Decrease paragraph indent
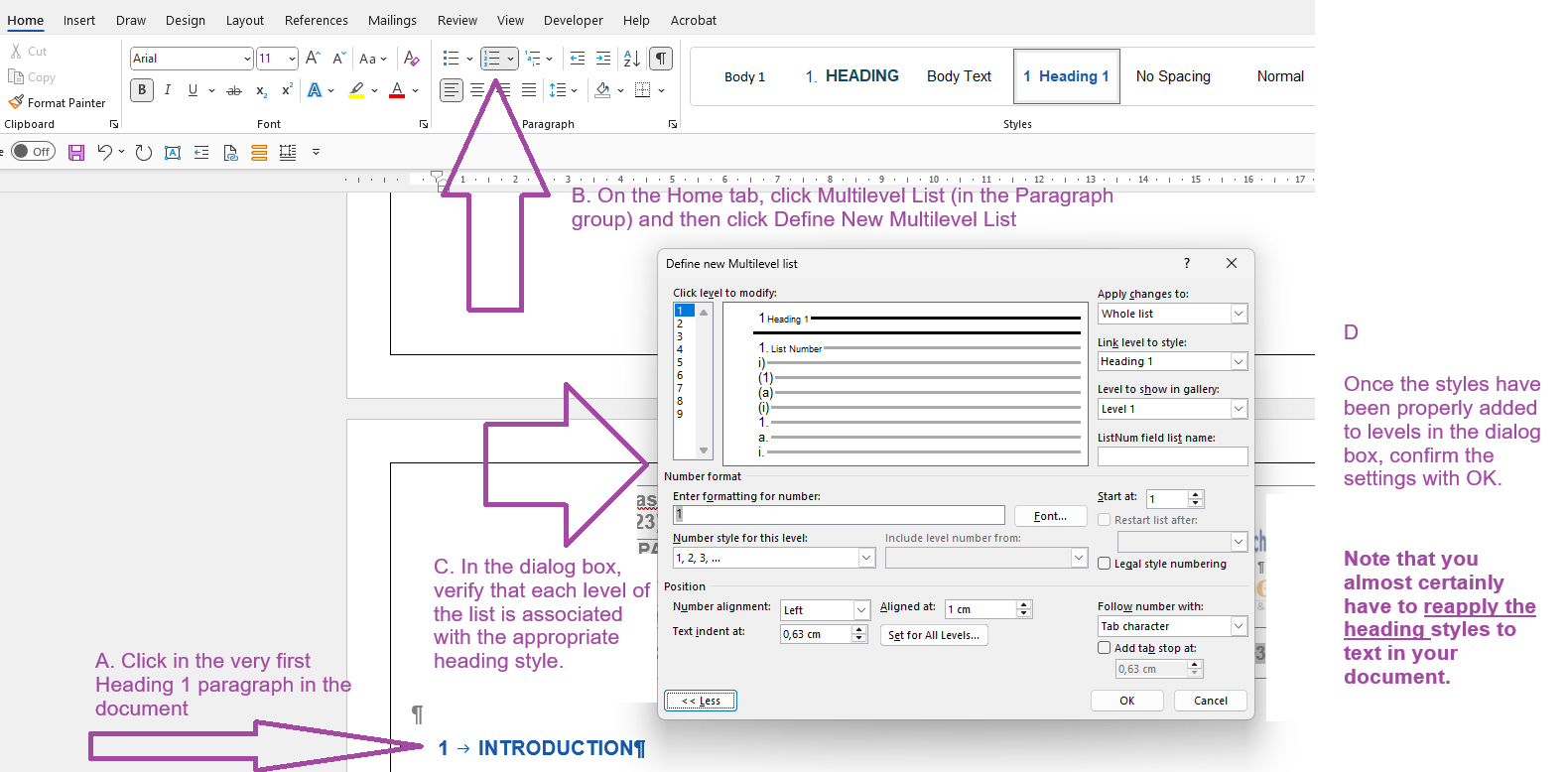Screen dimensions: 1568x772 coord(578,59)
